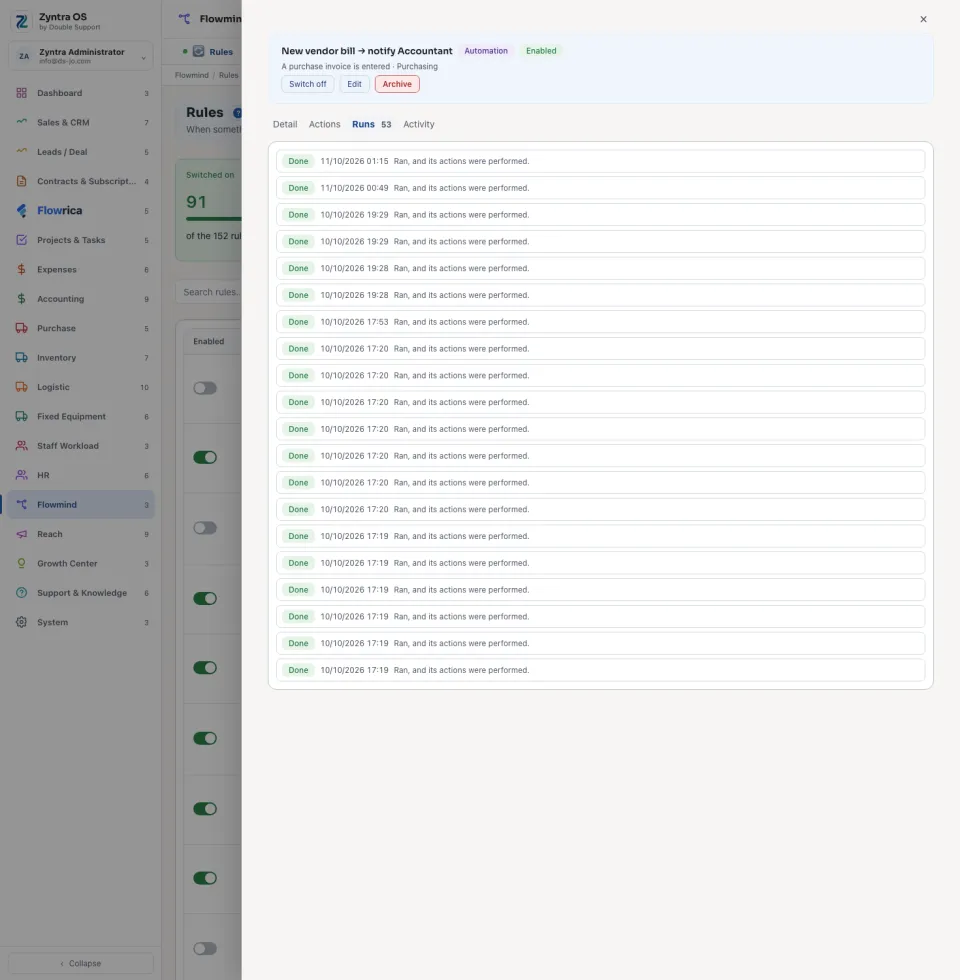Click the Zyntra OS logo icon
The image size is (960, 980).
click(x=22, y=21)
